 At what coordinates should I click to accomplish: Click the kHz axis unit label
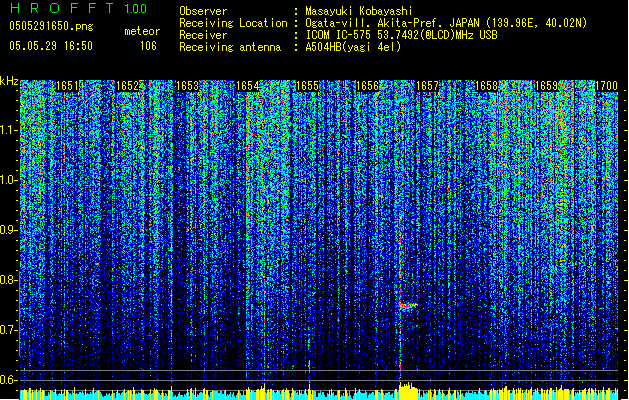9,81
